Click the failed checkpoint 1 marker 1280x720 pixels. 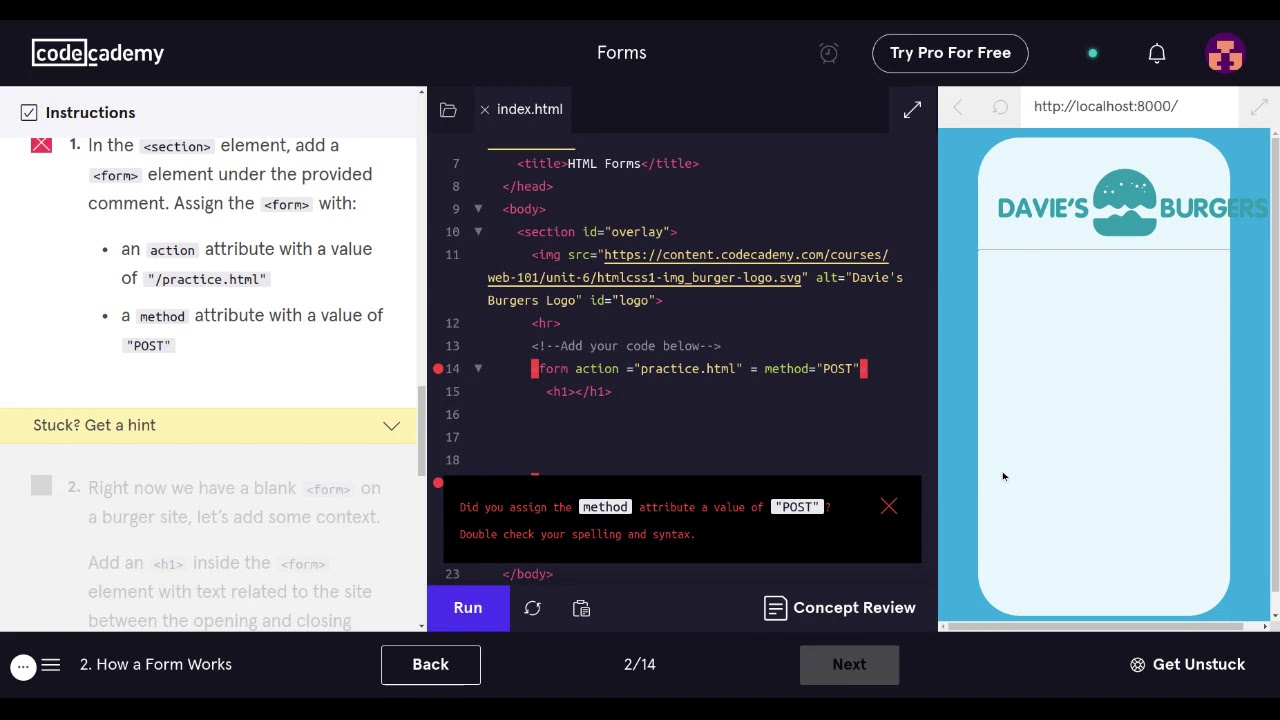tap(41, 144)
